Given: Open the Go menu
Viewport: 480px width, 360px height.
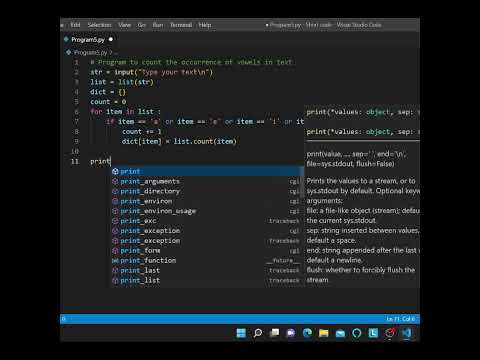Looking at the screenshot, I should pos(142,25).
